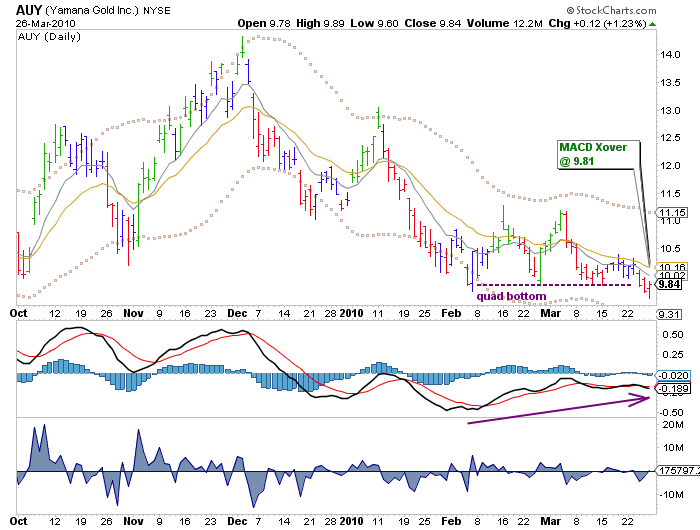This screenshot has height=530, width=700.
Task: Click the 10.16 moving average value tag
Action: (672, 268)
